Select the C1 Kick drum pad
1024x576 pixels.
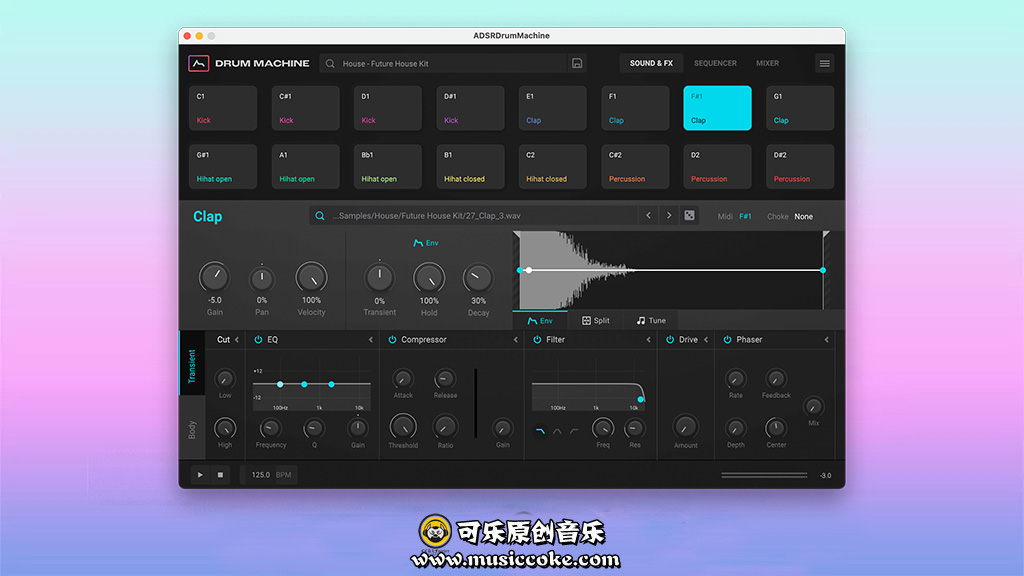223,108
